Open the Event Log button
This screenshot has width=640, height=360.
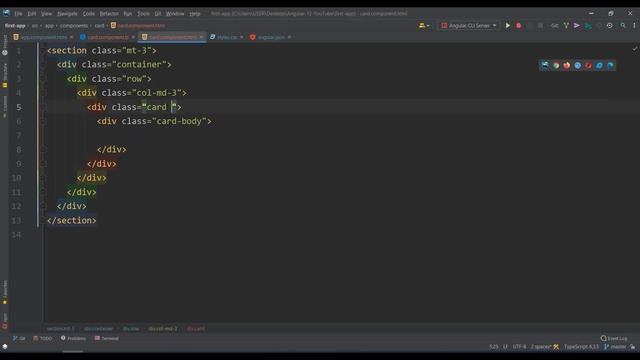pyautogui.click(x=614, y=338)
